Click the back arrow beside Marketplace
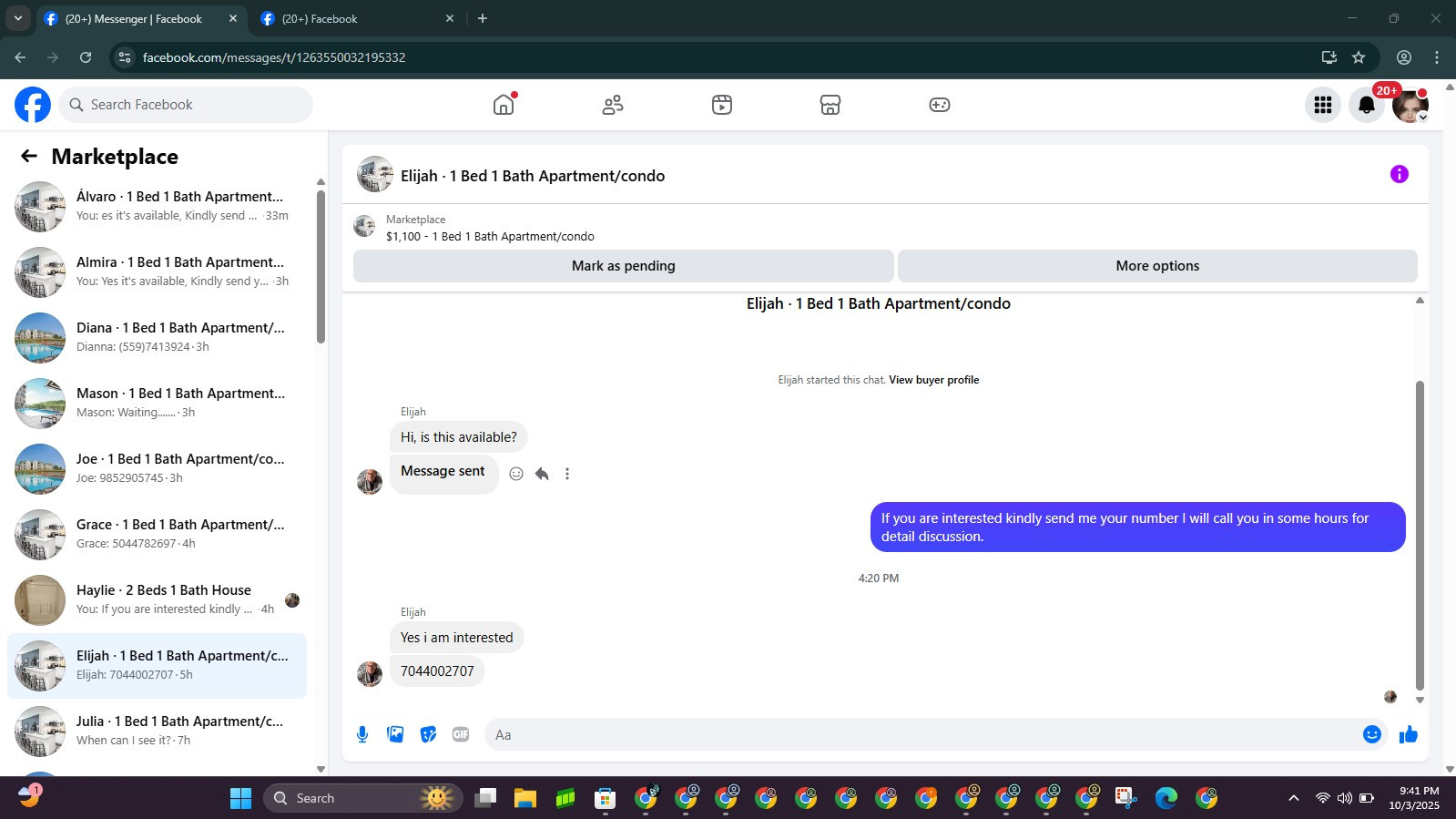Viewport: 1456px width, 819px height. pyautogui.click(x=29, y=157)
